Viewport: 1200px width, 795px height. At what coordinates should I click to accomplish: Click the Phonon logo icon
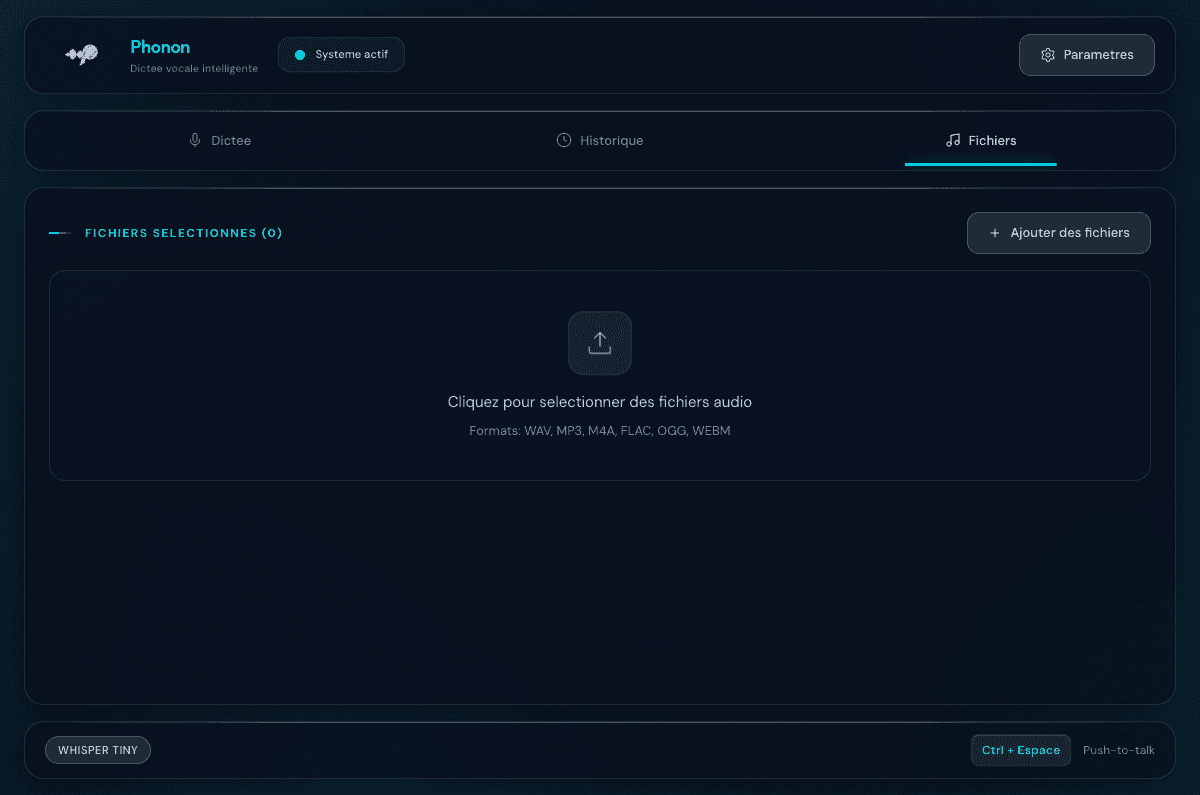(x=81, y=55)
